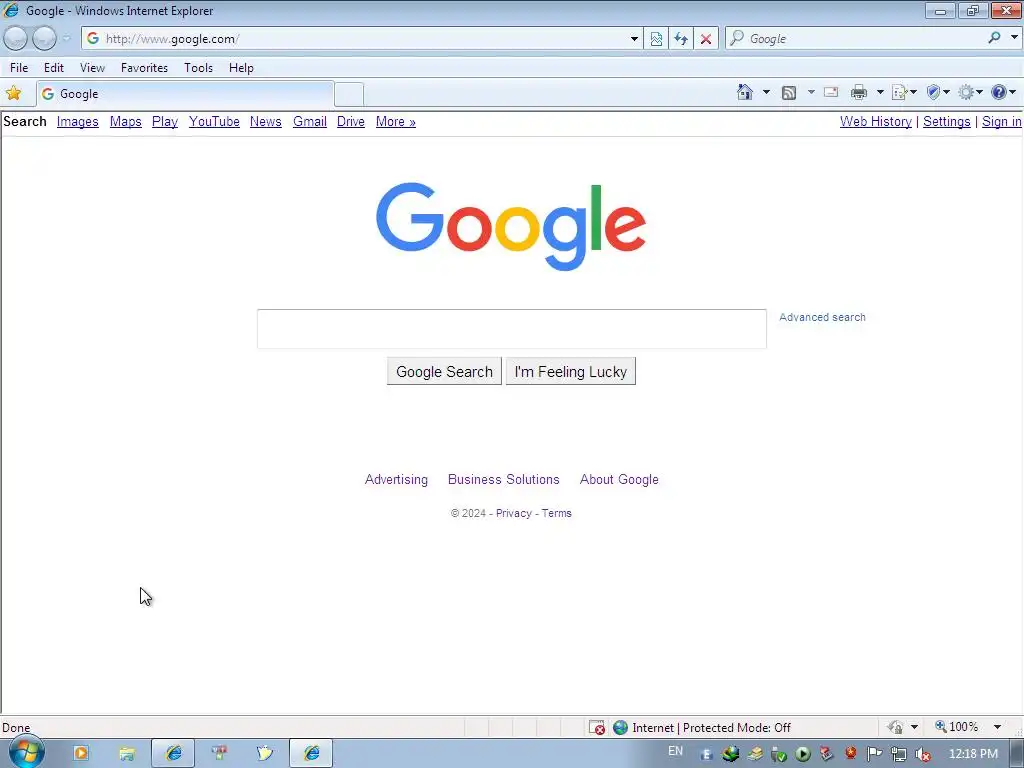The image size is (1024, 768).
Task: Open the Favorites menu
Action: pos(144,67)
